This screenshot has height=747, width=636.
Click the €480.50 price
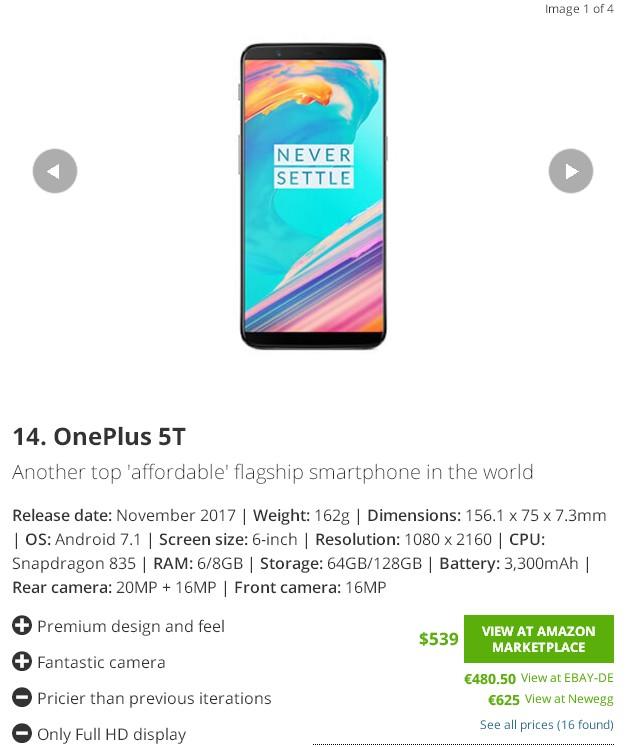click(490, 679)
